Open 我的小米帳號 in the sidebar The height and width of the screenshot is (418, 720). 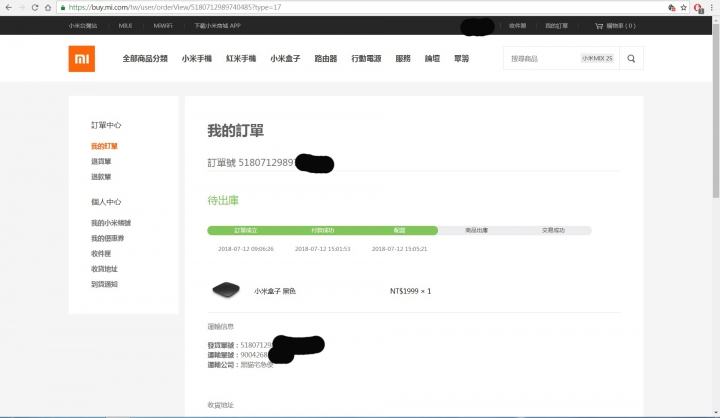coord(111,223)
